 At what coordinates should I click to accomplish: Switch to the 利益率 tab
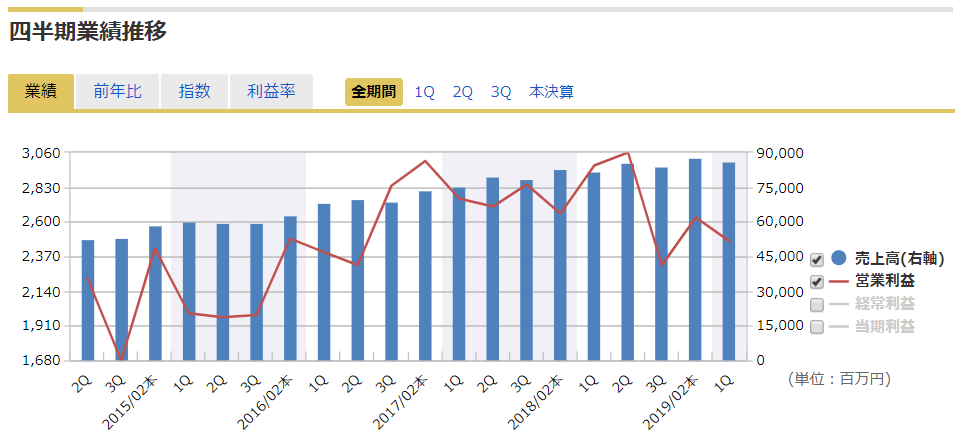(x=271, y=92)
